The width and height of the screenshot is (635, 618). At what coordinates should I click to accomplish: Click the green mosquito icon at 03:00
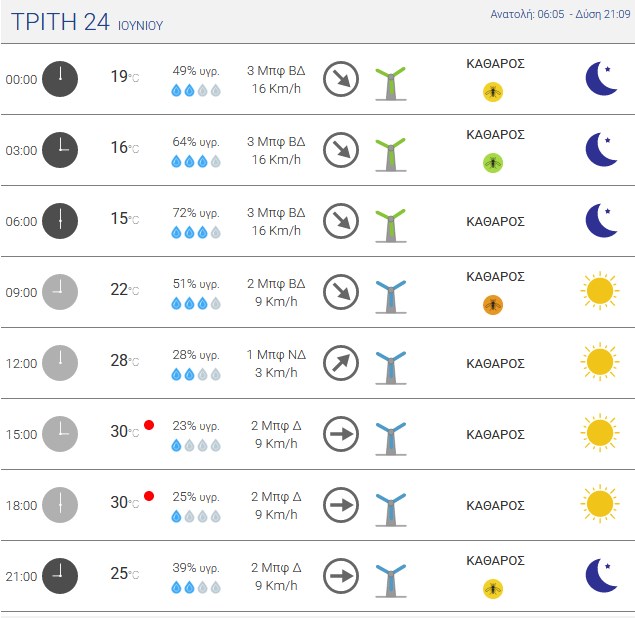[493, 163]
